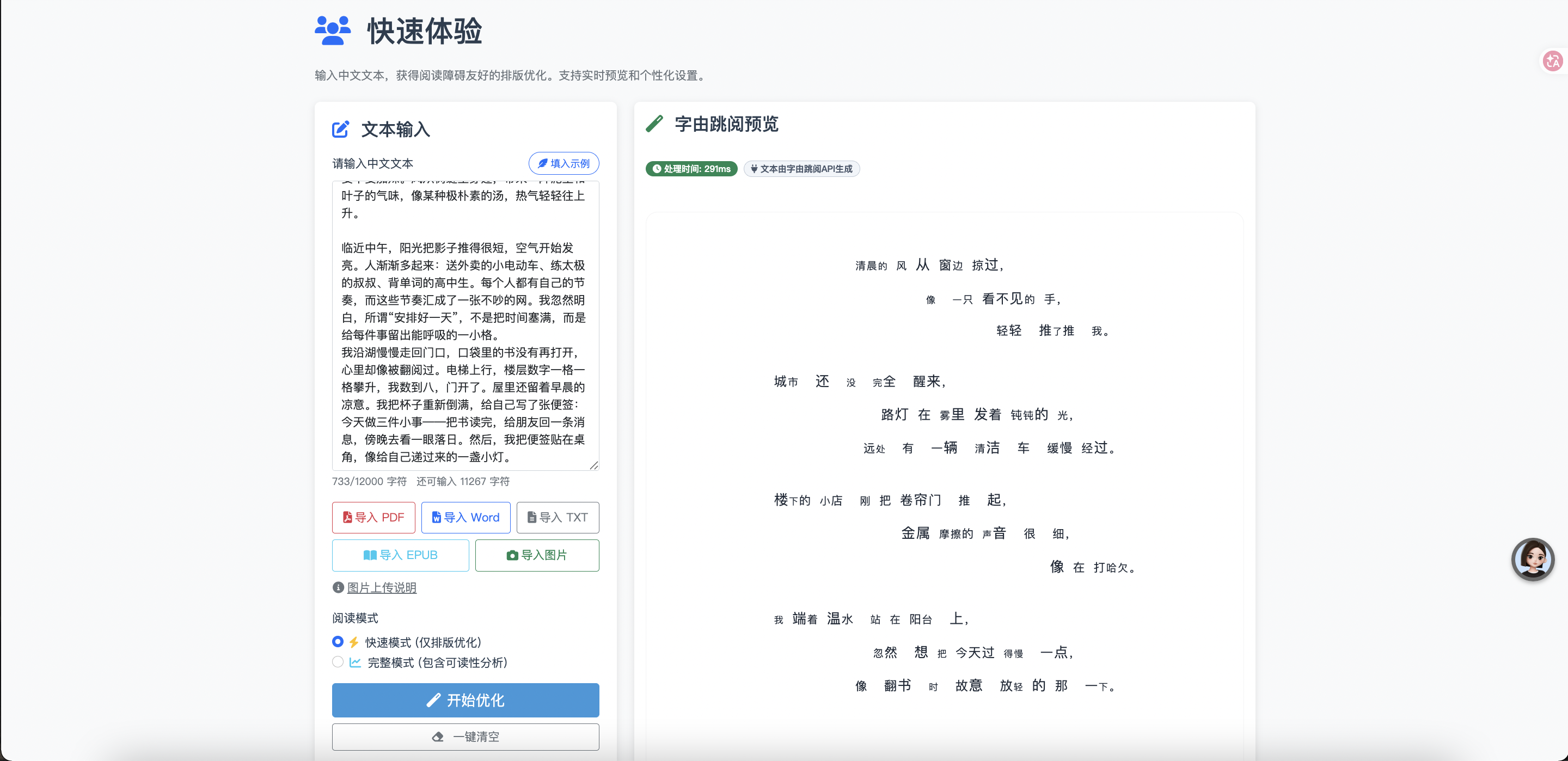Click preview line 清晨的 风 从 窗边 掠过
The height and width of the screenshot is (761, 1568).
tap(929, 265)
